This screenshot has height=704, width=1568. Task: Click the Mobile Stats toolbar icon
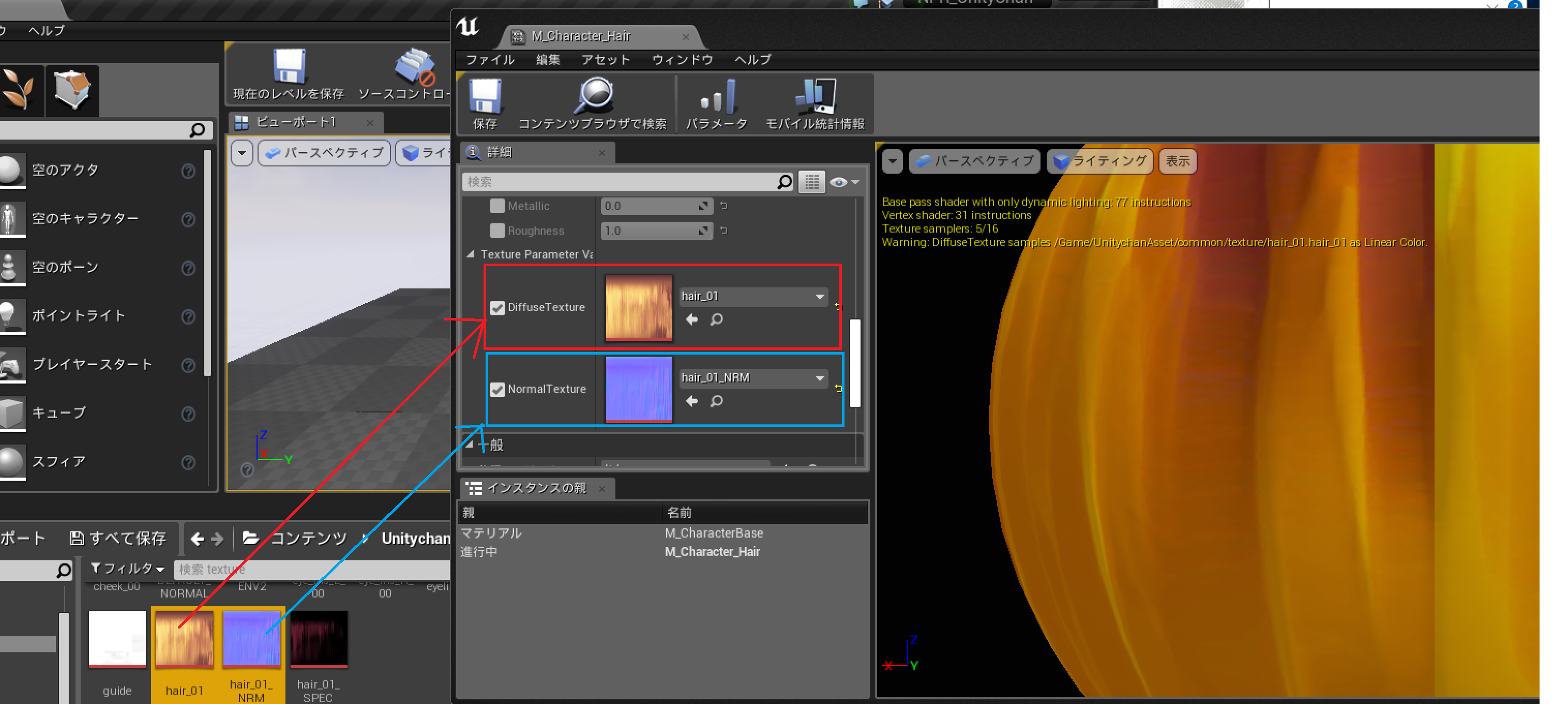(815, 96)
